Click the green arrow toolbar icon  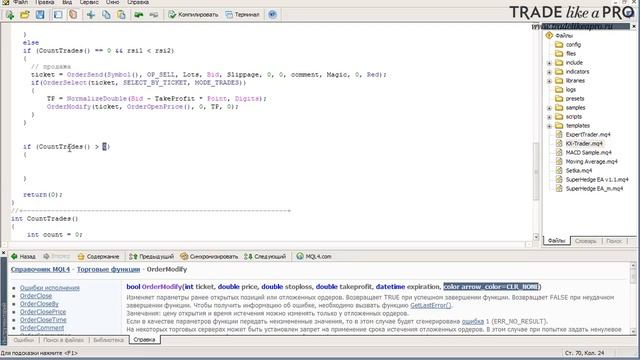[139, 15]
